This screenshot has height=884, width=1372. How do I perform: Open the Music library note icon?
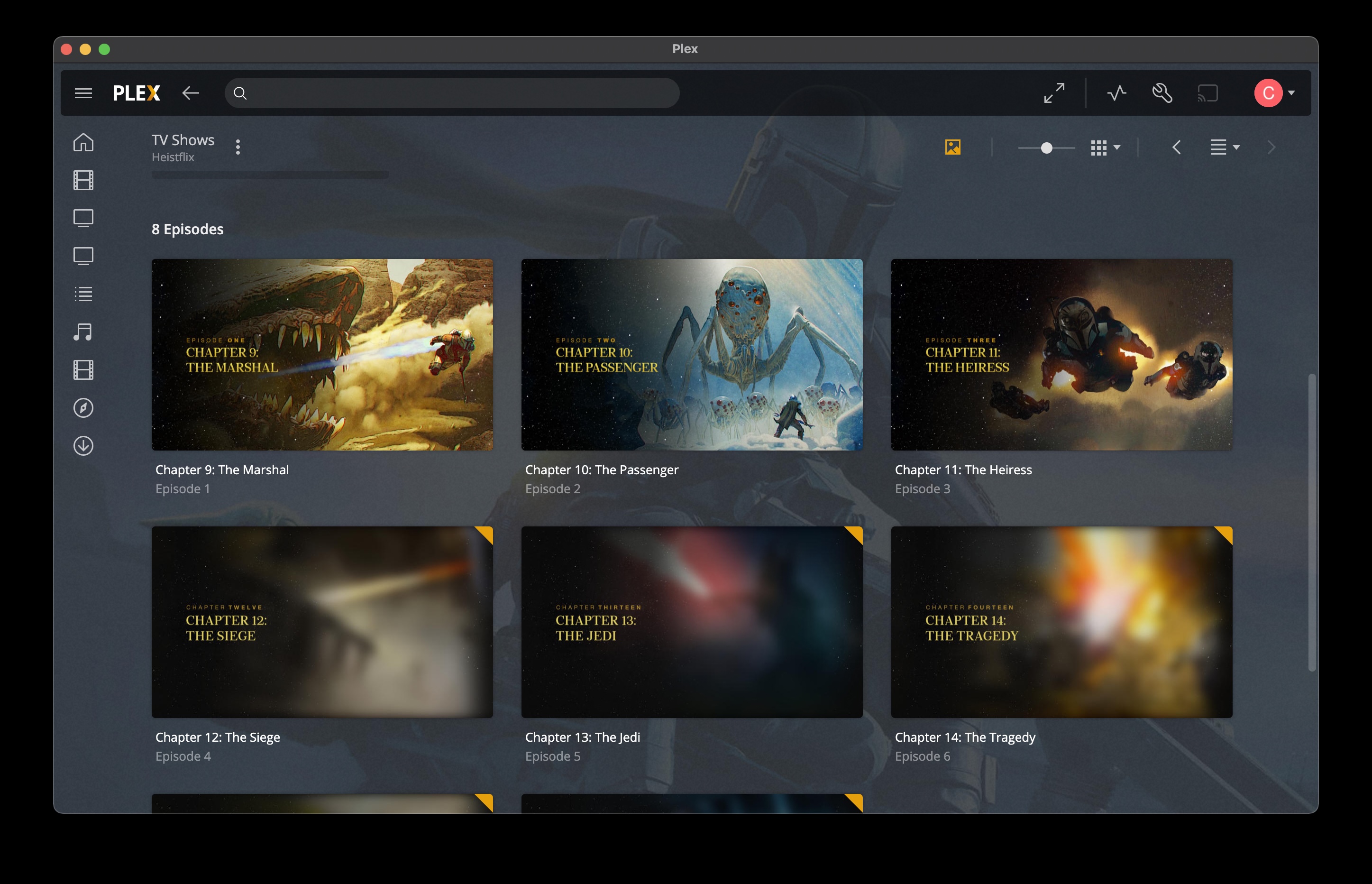[x=83, y=332]
